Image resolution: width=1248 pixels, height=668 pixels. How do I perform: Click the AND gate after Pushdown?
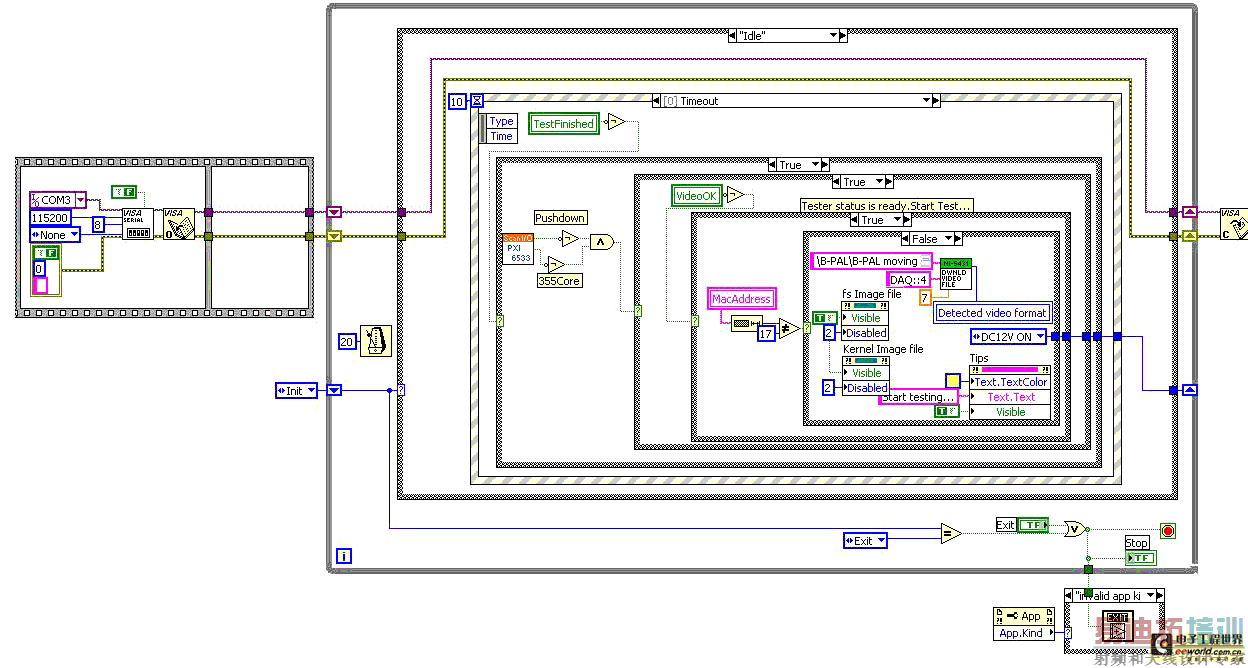(x=600, y=240)
